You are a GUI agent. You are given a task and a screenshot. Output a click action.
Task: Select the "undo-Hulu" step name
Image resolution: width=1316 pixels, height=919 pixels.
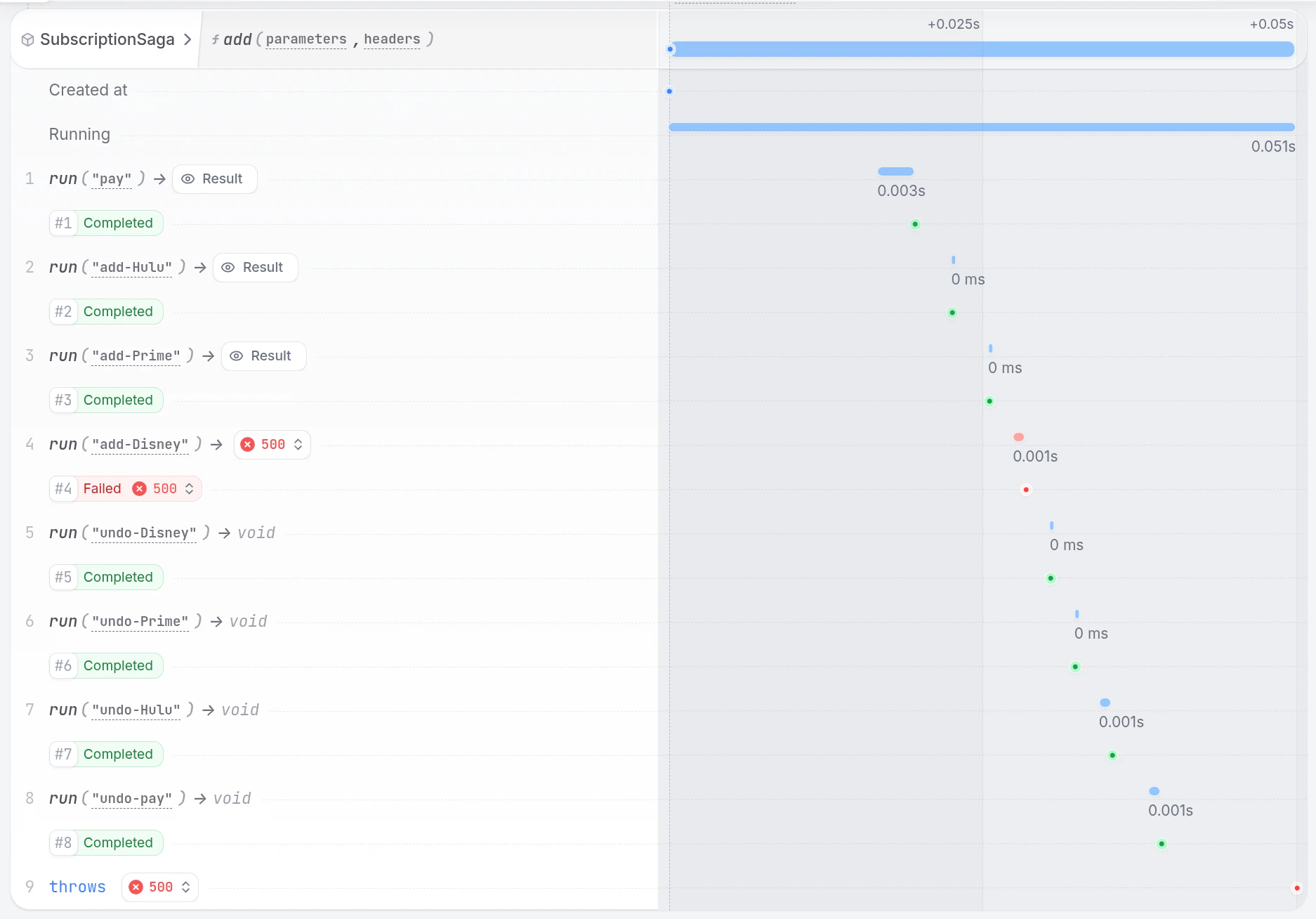click(x=136, y=710)
